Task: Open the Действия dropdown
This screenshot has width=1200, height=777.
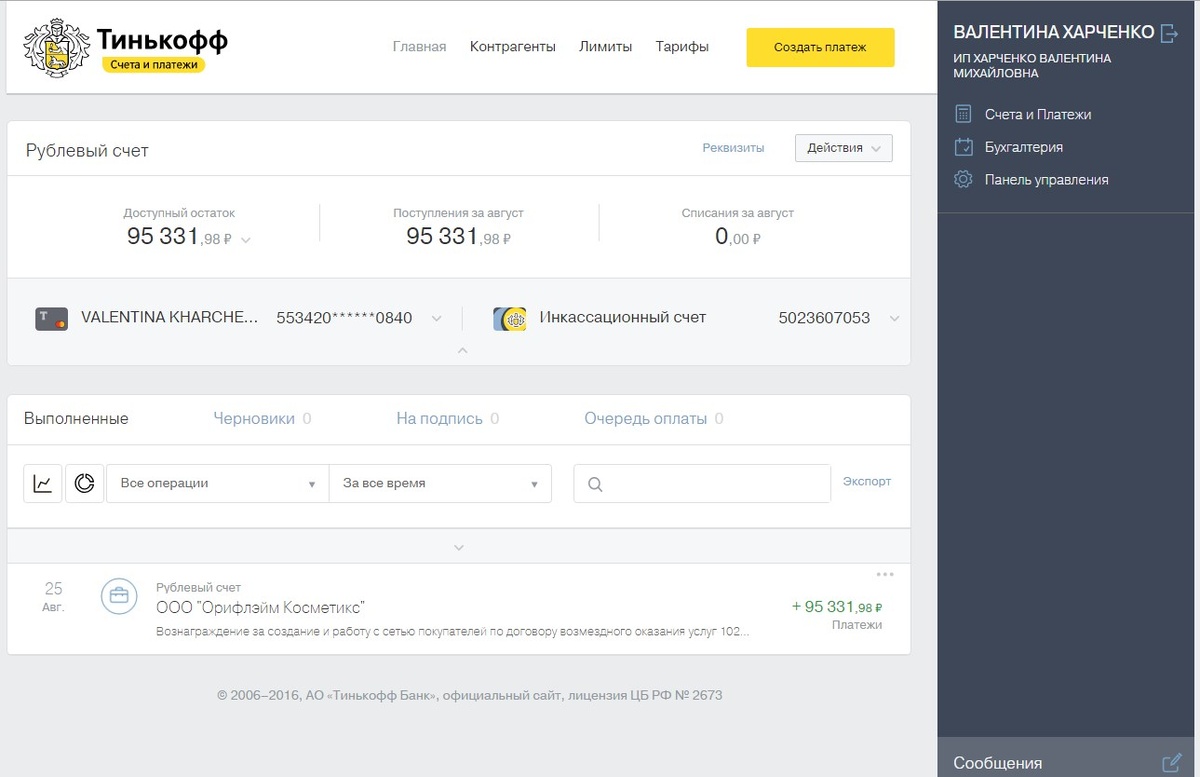Action: [843, 148]
